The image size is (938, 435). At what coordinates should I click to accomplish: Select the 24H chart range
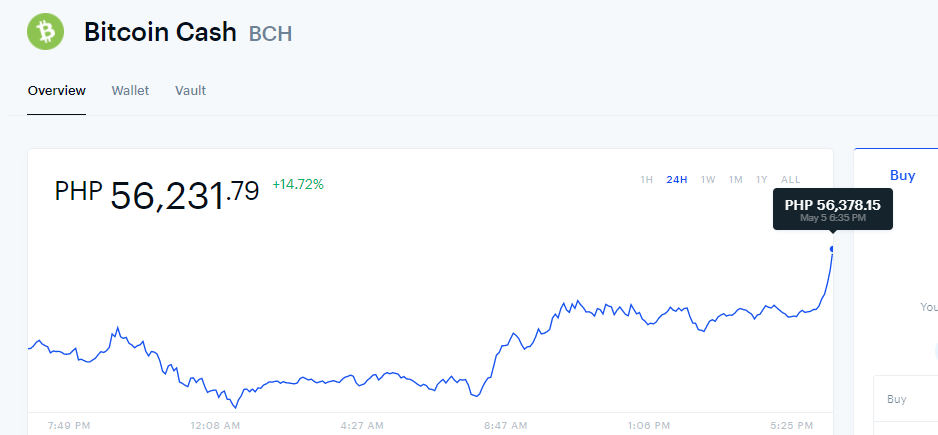677,180
